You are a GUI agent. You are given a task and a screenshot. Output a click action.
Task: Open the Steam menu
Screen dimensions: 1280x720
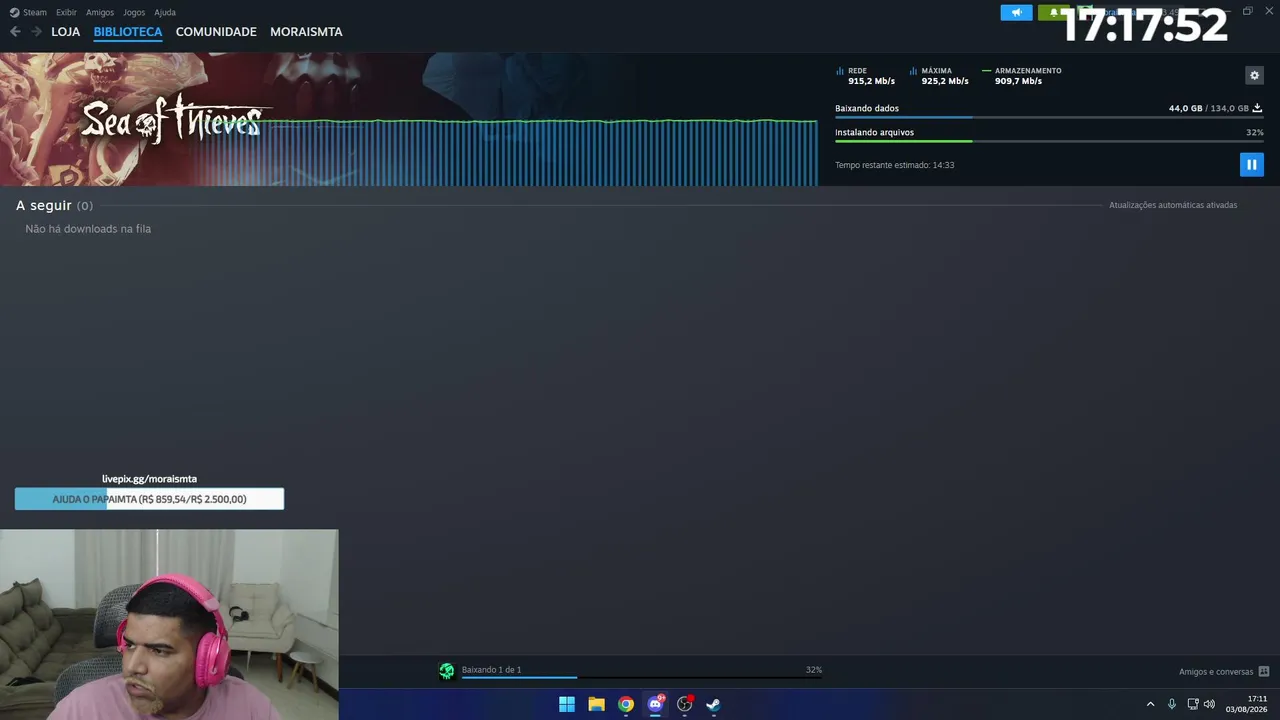pos(35,13)
